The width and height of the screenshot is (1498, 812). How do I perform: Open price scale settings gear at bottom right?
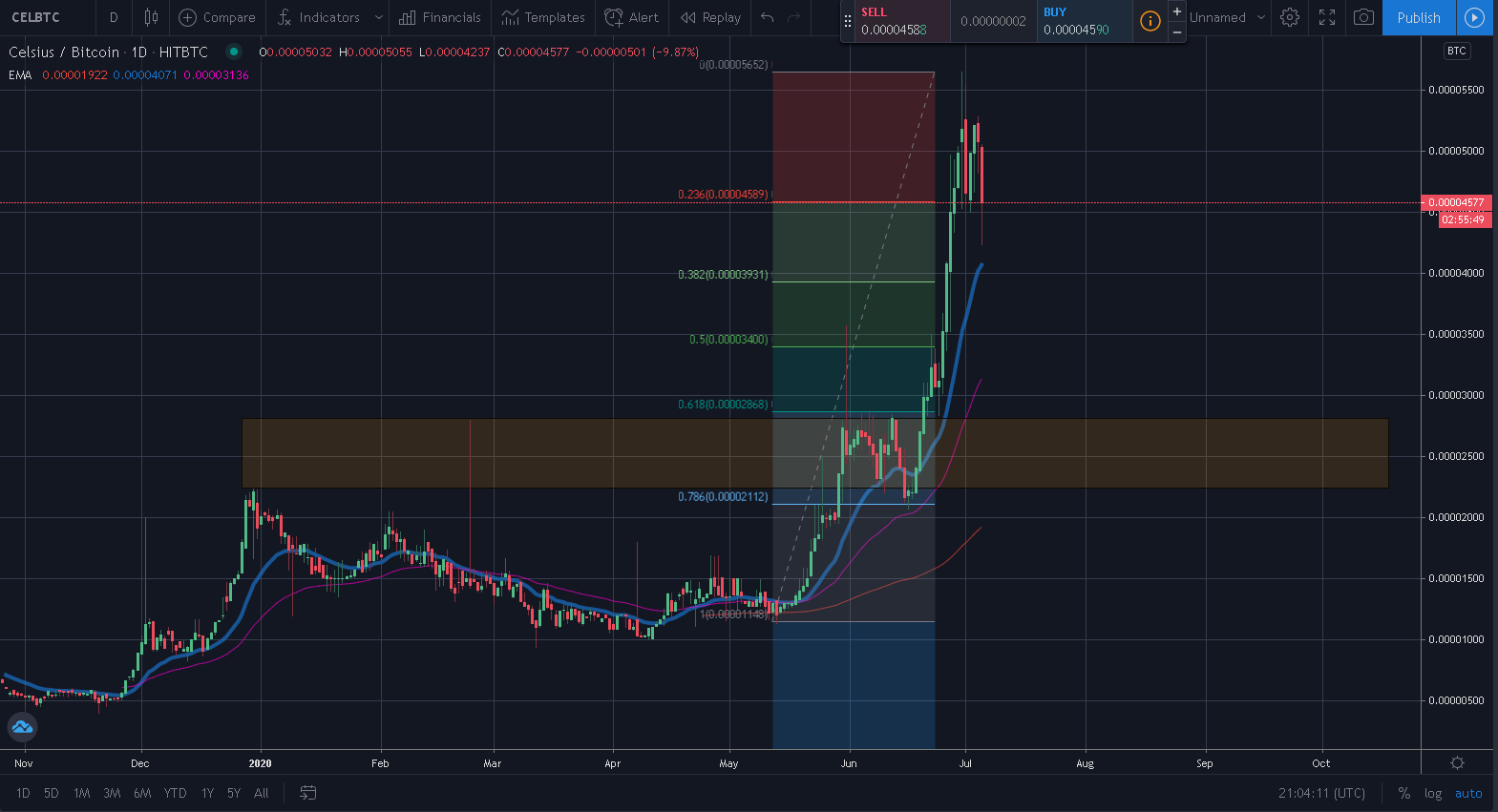point(1457,762)
